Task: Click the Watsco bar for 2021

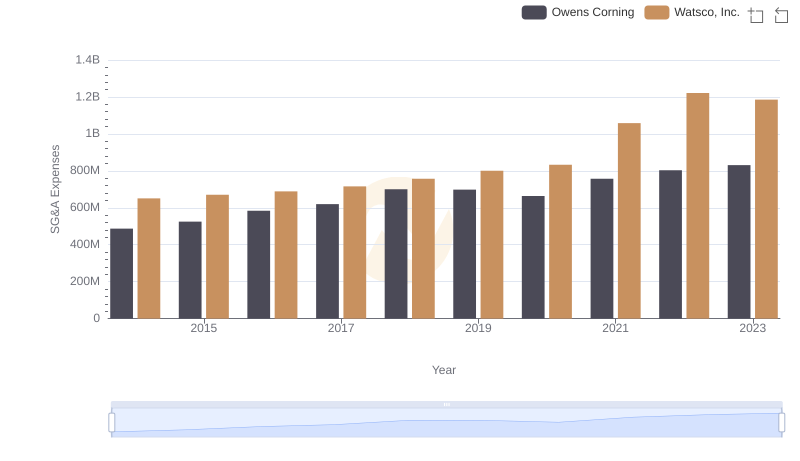Action: coord(629,221)
